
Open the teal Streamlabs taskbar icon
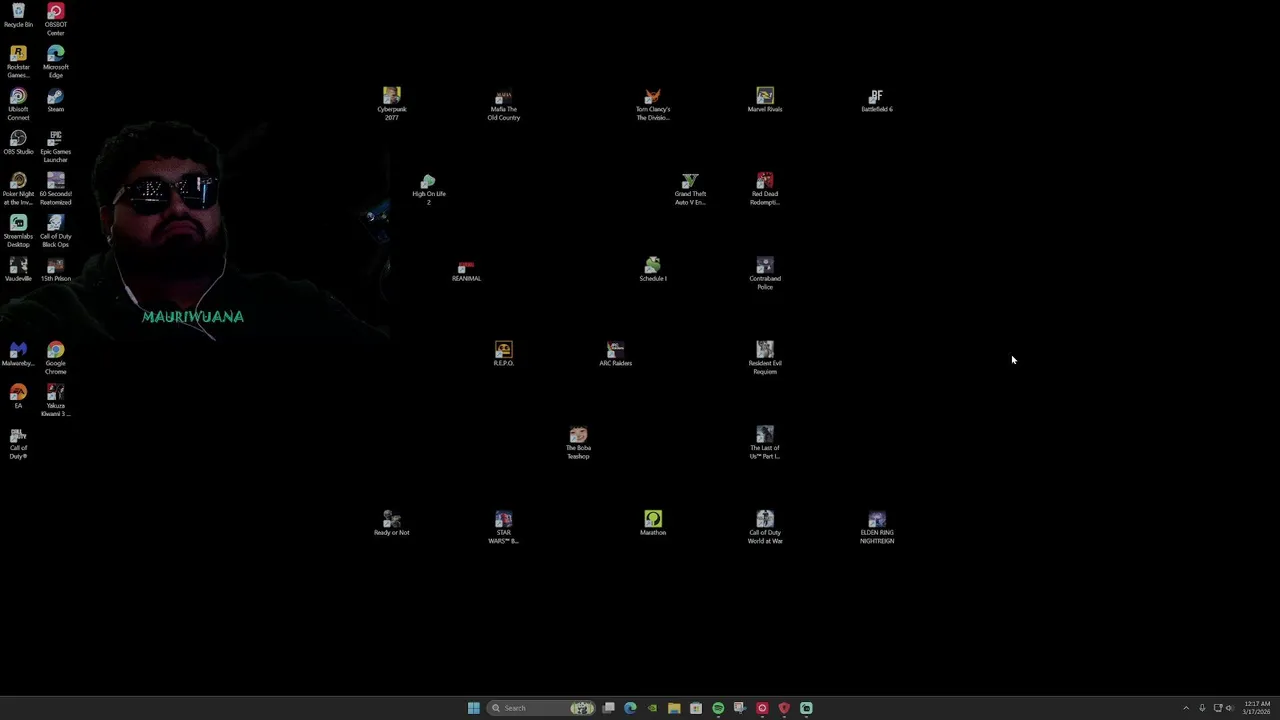click(806, 708)
